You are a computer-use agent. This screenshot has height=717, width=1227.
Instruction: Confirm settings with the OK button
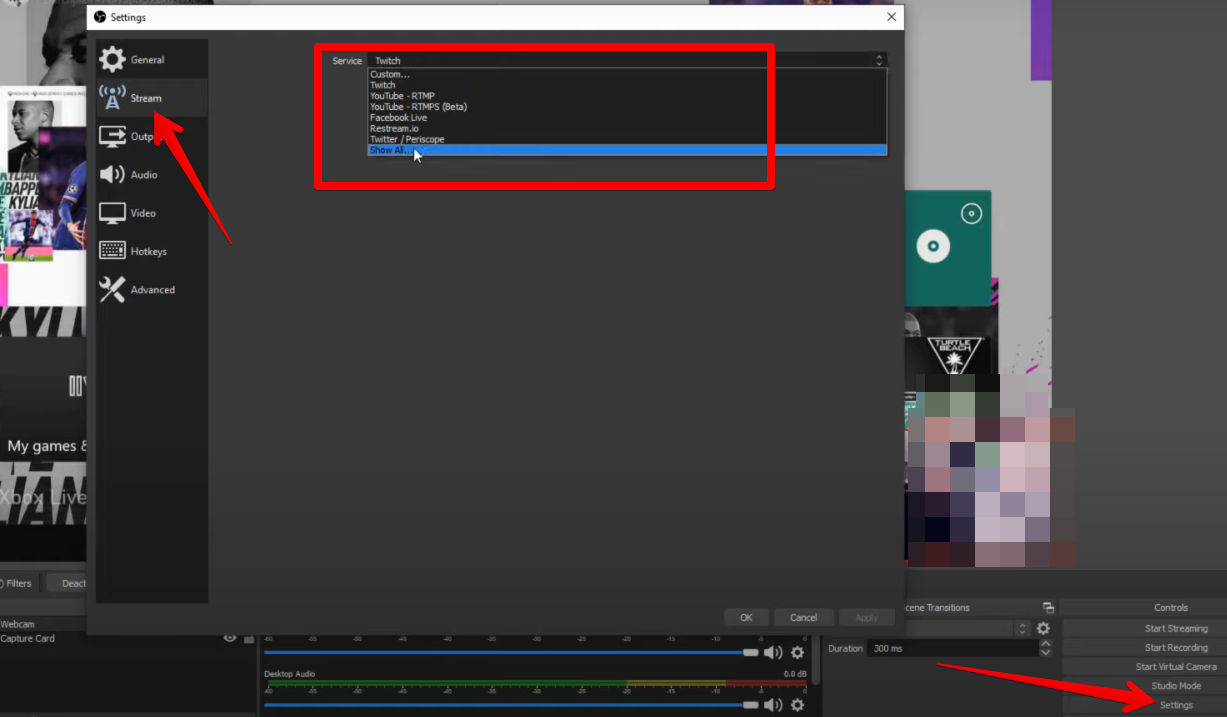[x=746, y=617]
